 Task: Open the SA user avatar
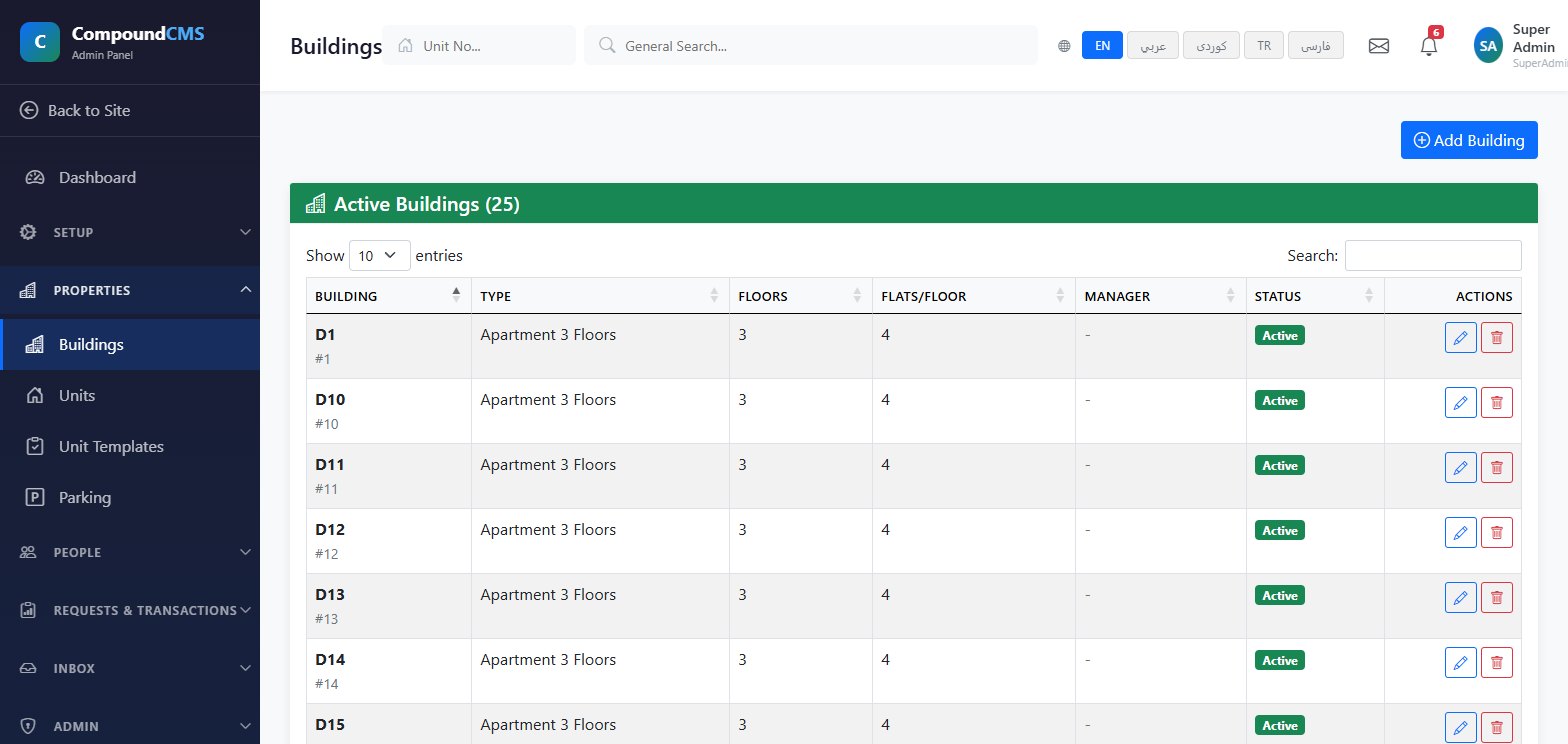click(1488, 46)
